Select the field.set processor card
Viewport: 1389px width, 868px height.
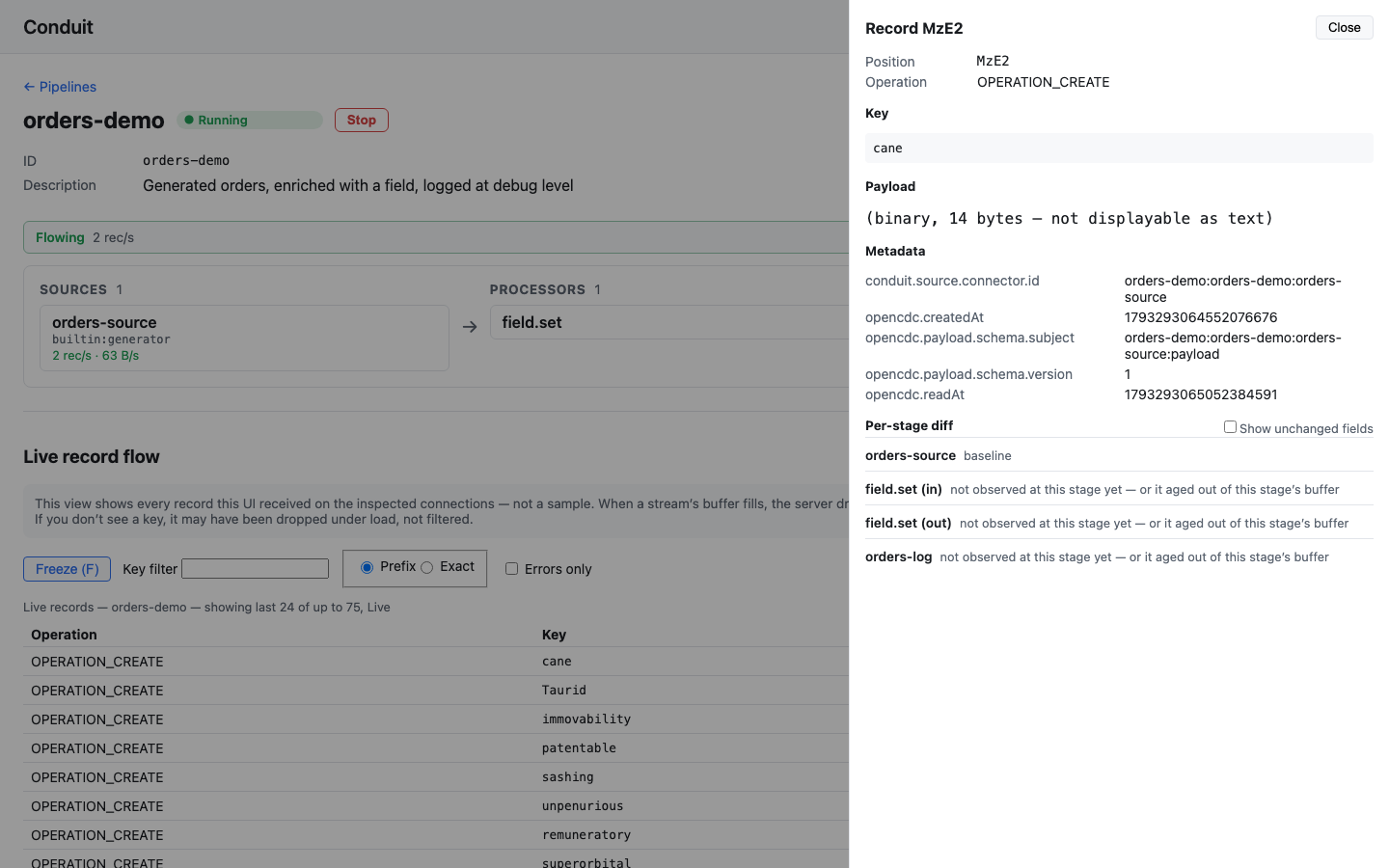coord(669,322)
